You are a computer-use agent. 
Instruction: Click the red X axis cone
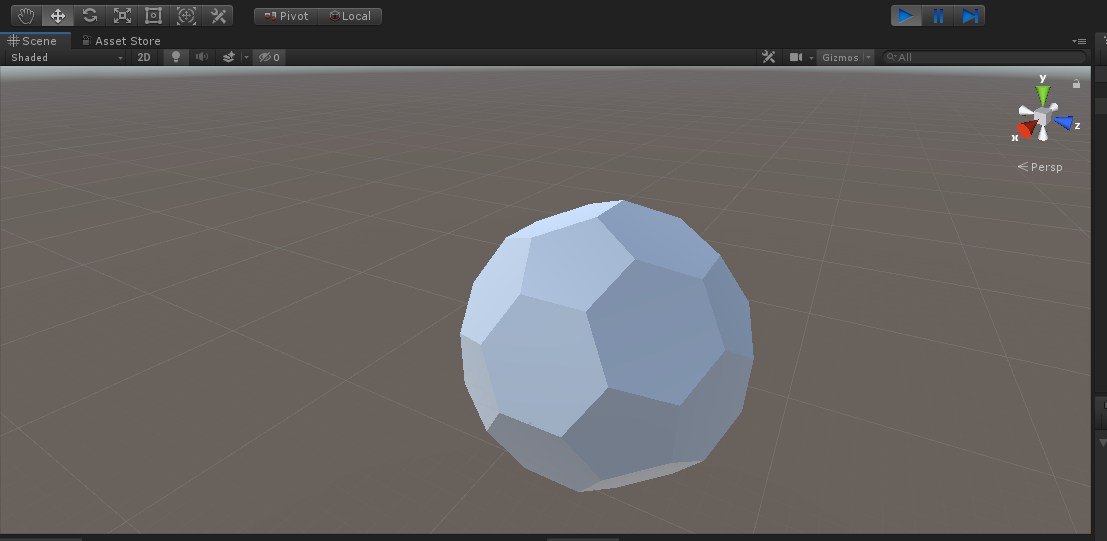click(1027, 129)
